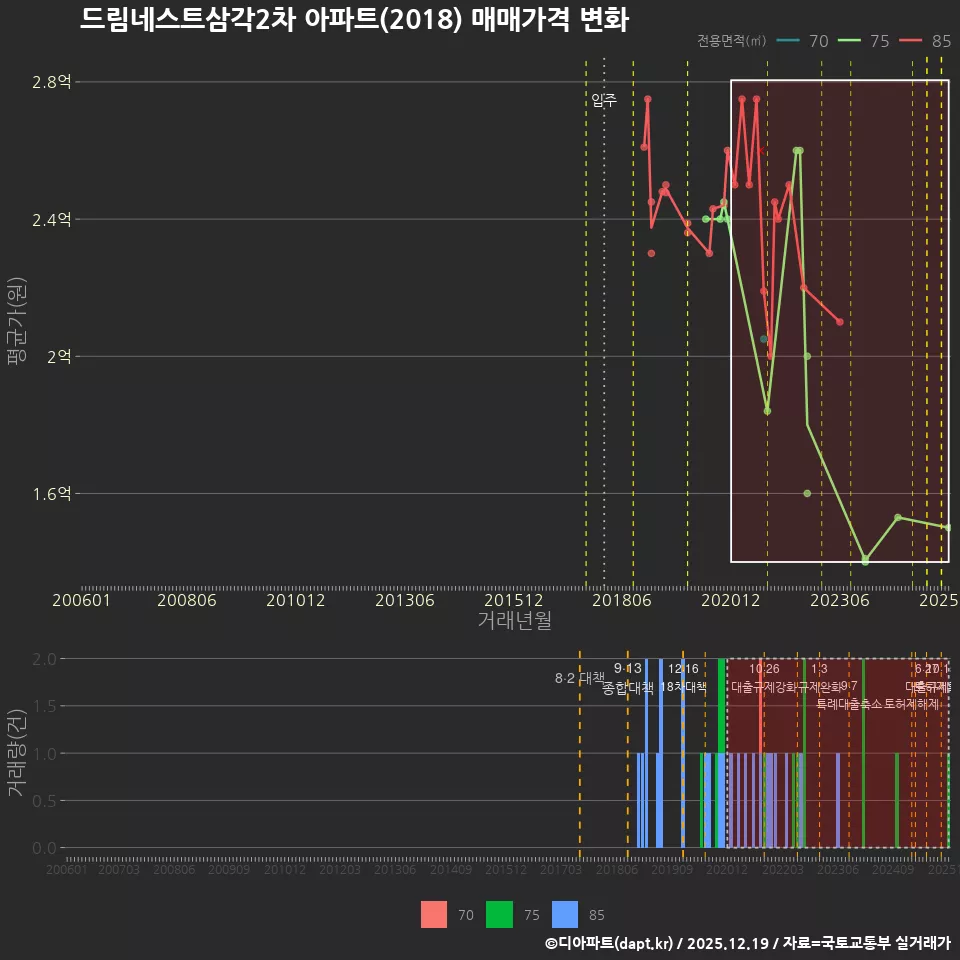The width and height of the screenshot is (960, 960).
Task: Click the 8·2 대책 policy marker label
Action: [579, 678]
